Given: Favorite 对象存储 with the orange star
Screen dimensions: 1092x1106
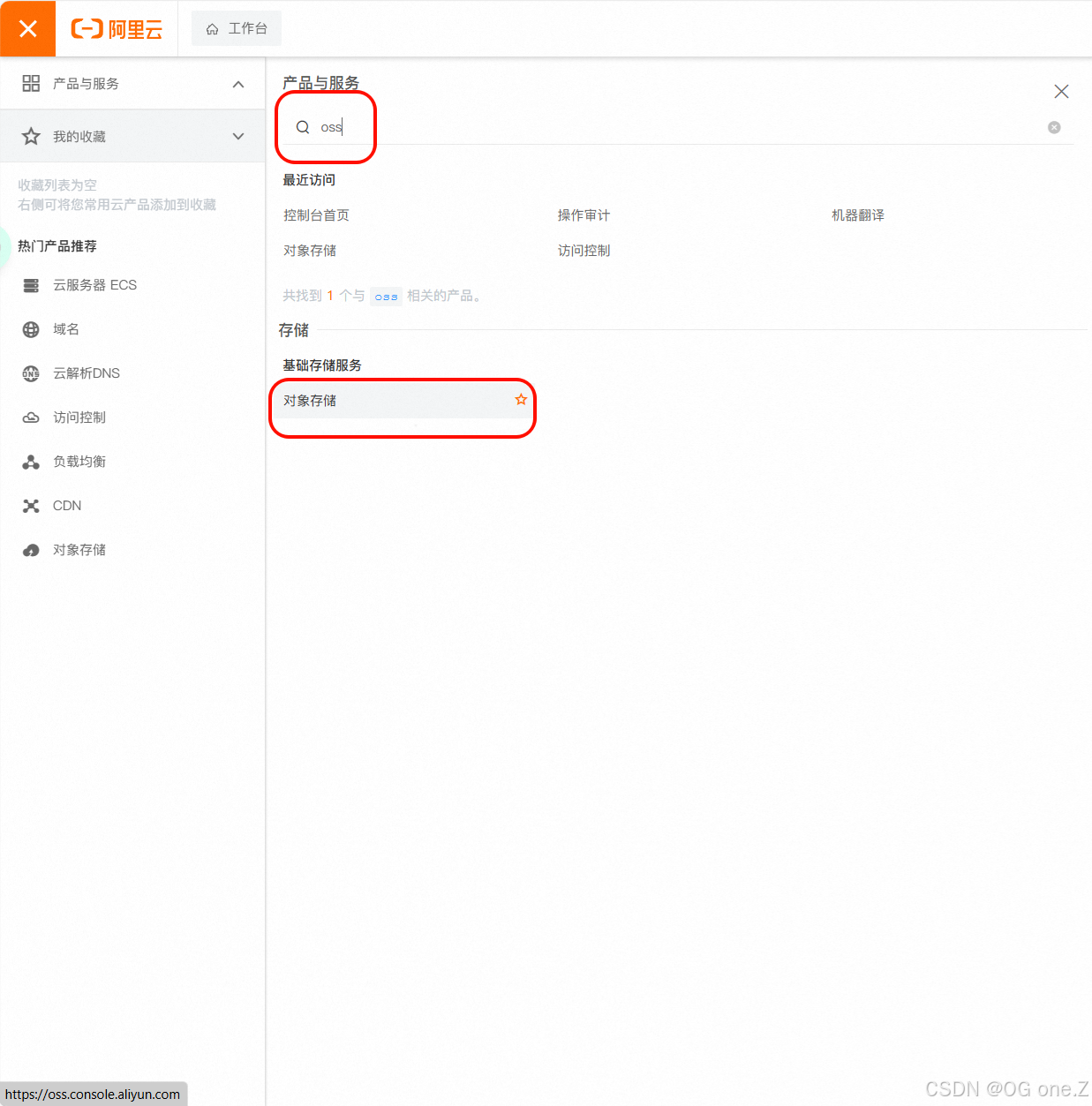Looking at the screenshot, I should coord(521,400).
